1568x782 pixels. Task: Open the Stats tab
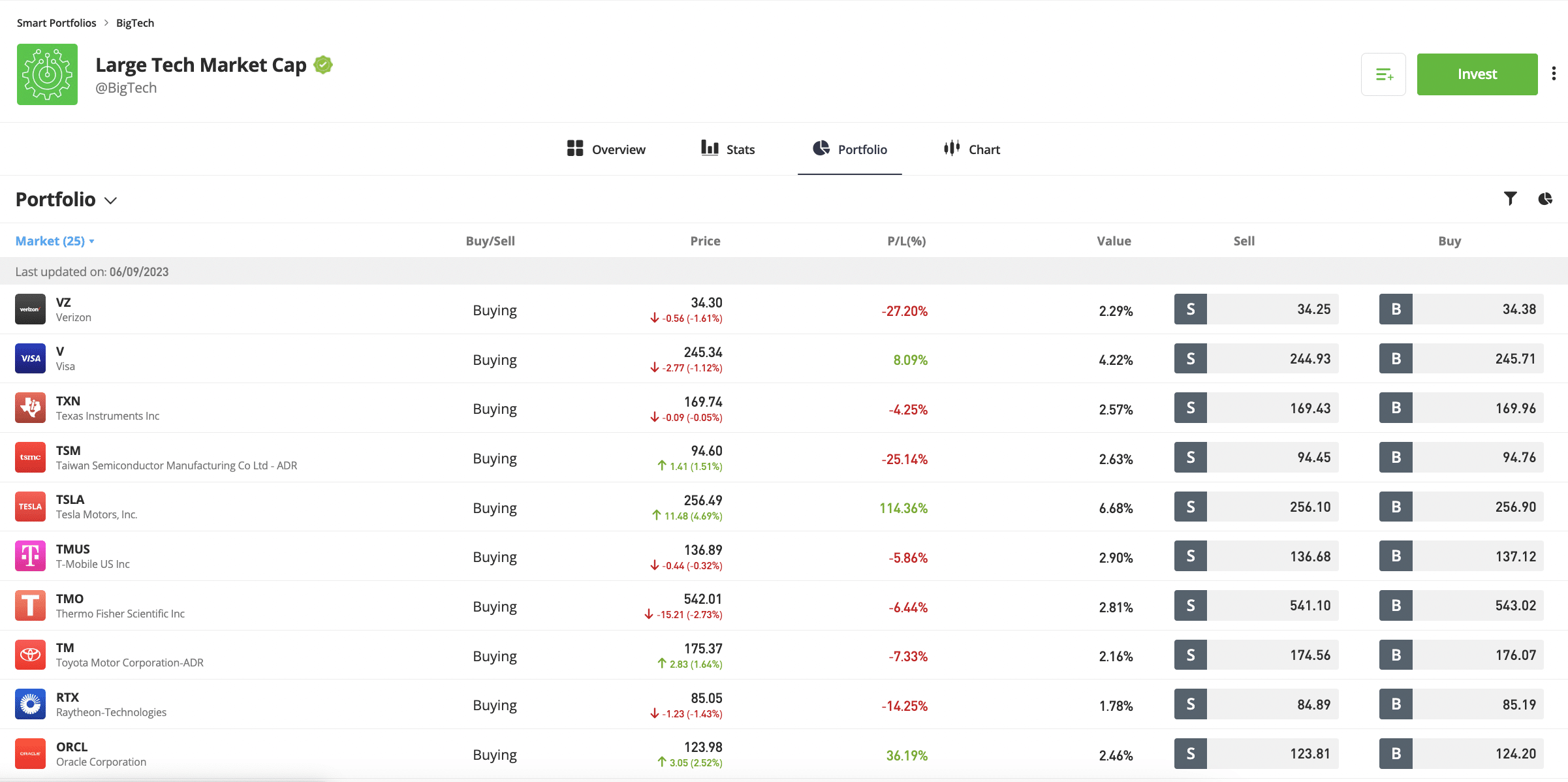[727, 149]
